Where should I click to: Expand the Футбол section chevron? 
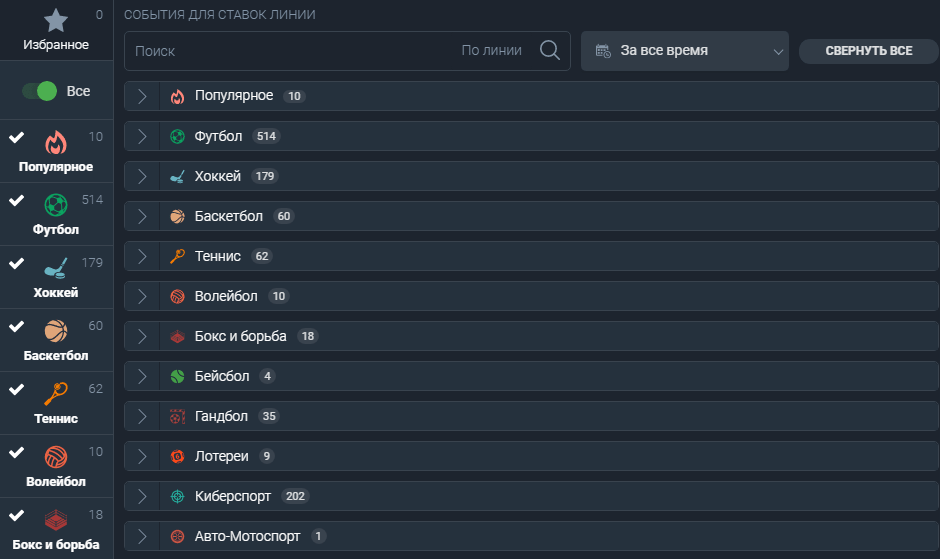[x=142, y=136]
